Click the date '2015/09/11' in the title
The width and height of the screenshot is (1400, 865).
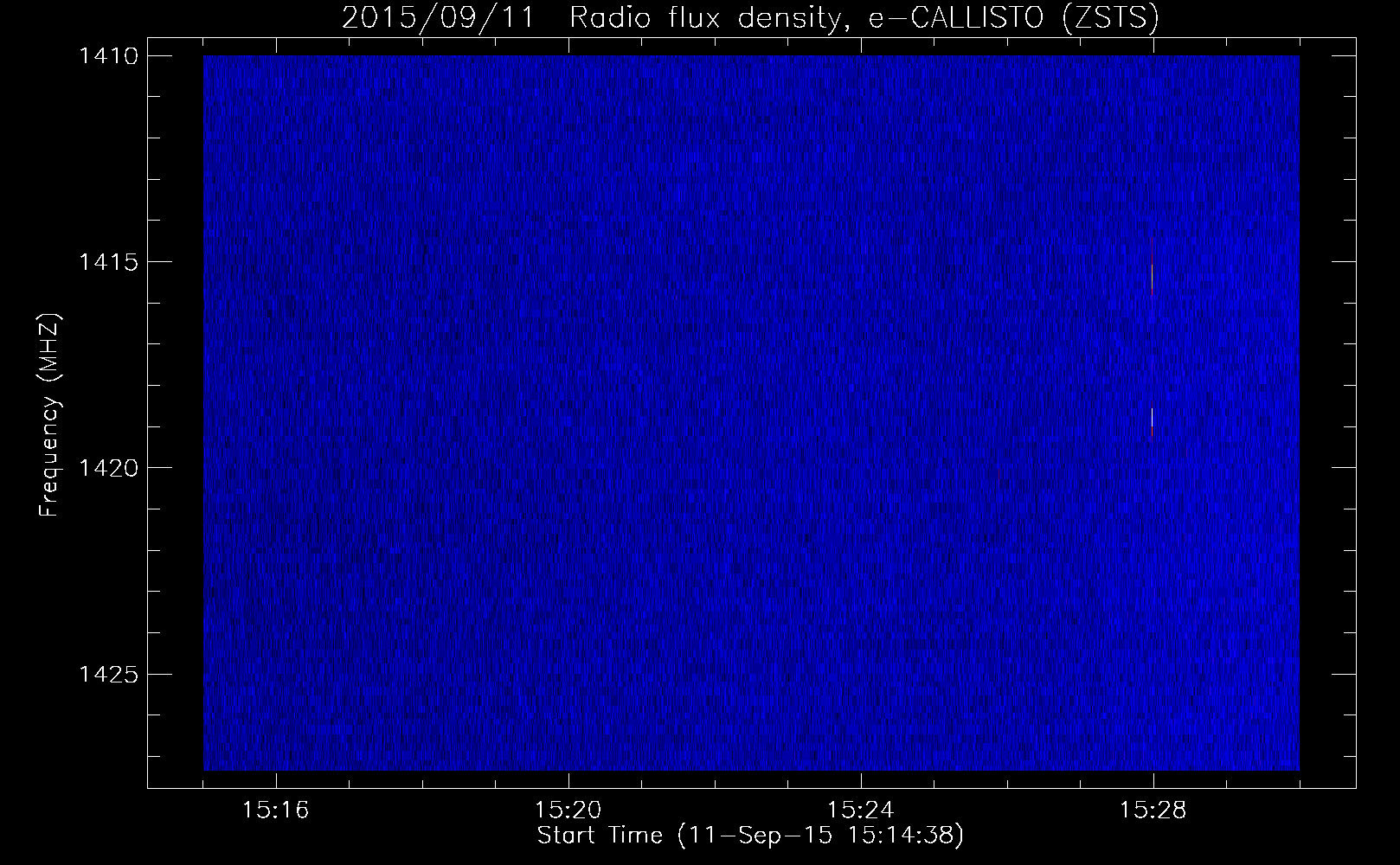pos(437,18)
